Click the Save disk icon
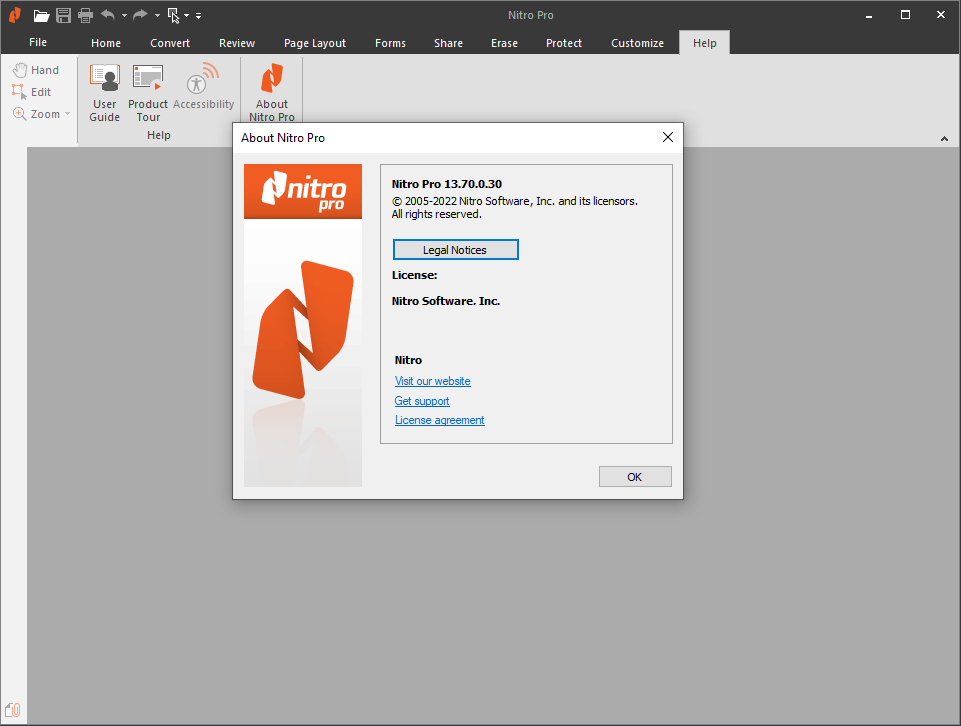This screenshot has width=961, height=726. pyautogui.click(x=63, y=15)
